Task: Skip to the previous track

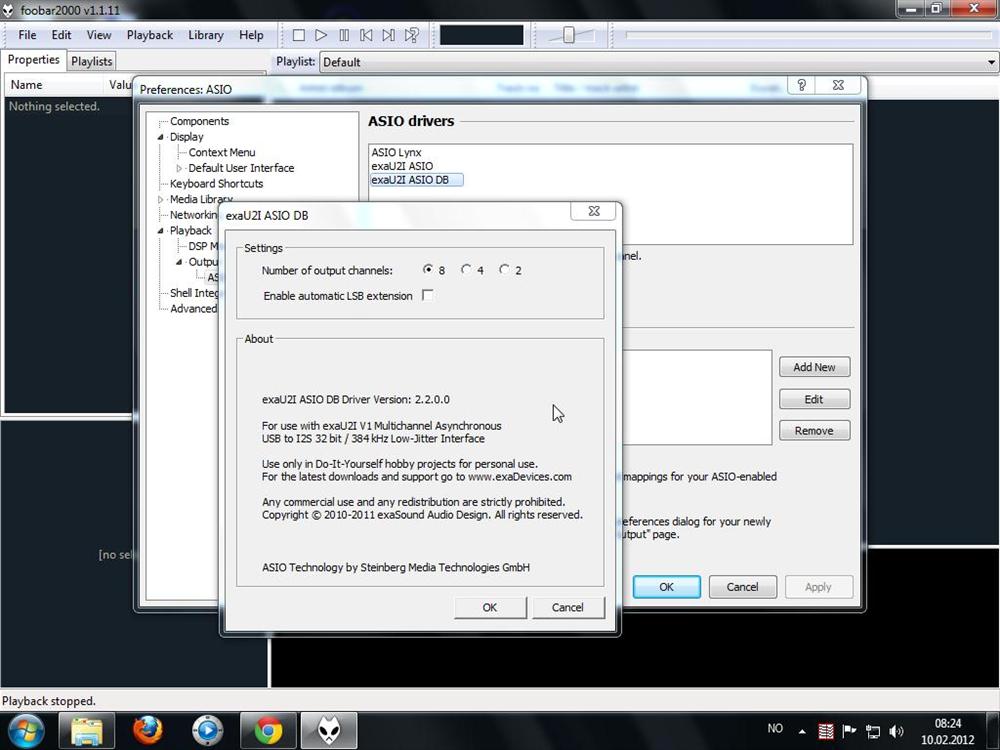Action: click(366, 35)
